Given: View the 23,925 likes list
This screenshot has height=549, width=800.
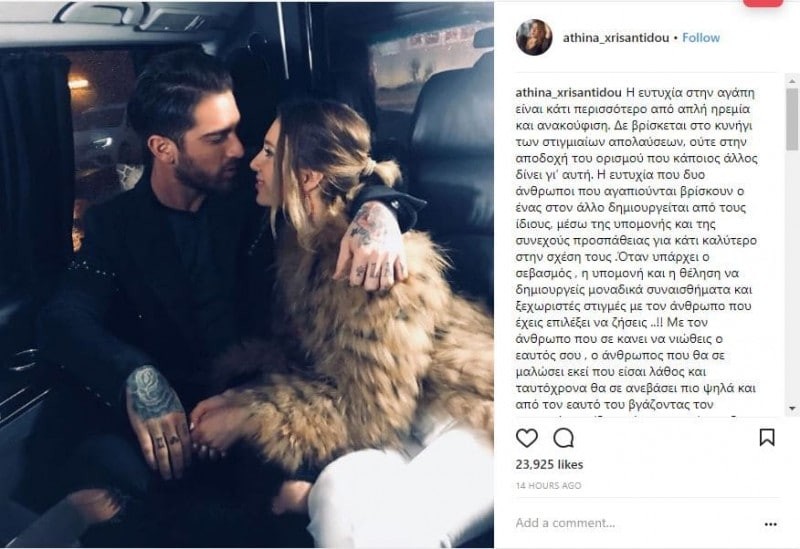Looking at the screenshot, I should 549,464.
